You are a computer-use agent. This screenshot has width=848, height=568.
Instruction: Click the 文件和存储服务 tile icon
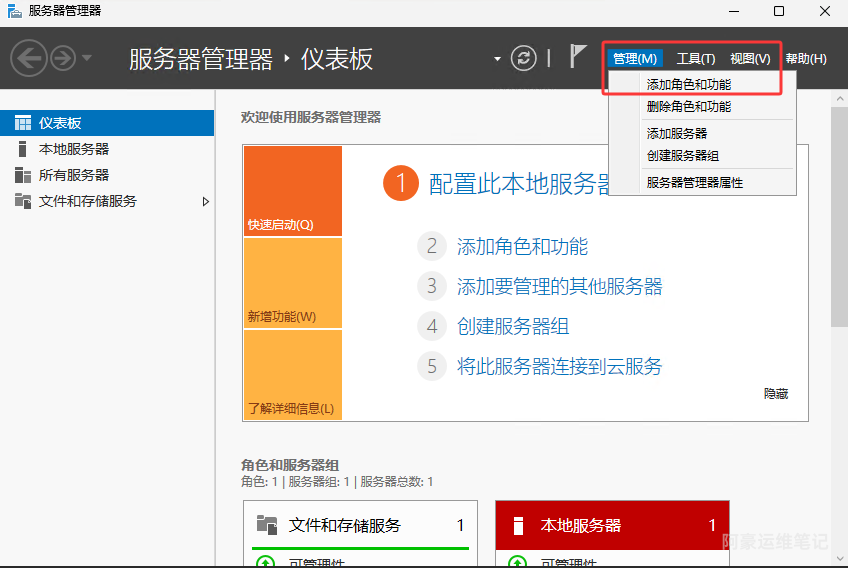(x=267, y=525)
